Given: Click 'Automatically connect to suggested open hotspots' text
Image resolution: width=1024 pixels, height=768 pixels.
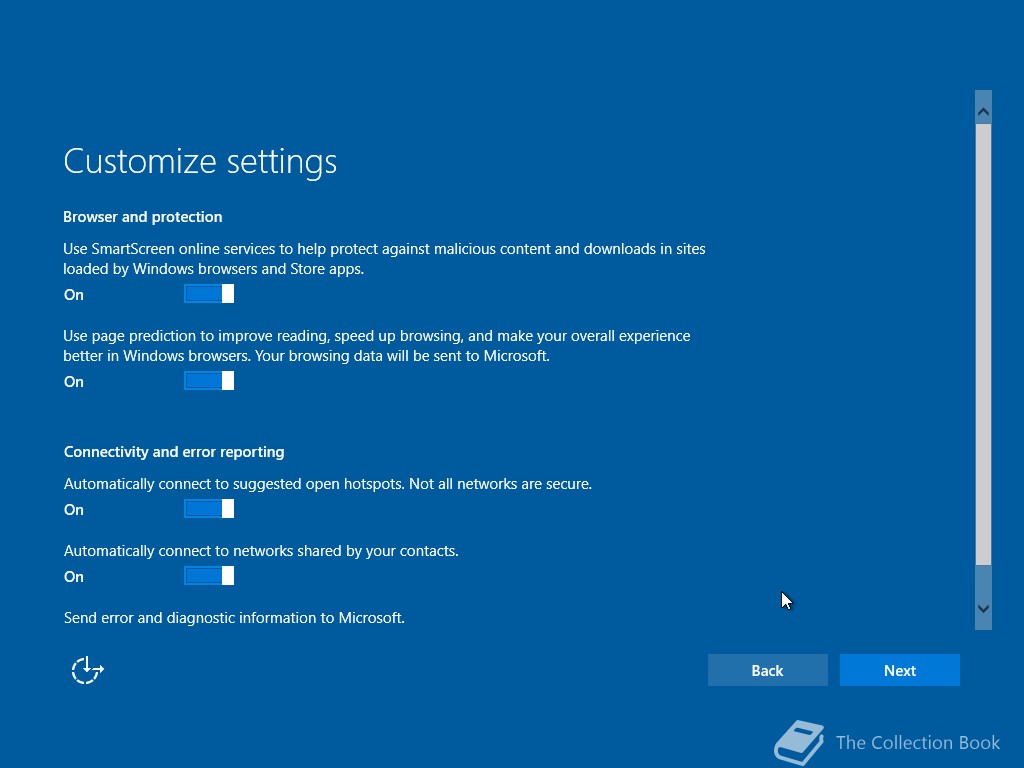Looking at the screenshot, I should (328, 484).
